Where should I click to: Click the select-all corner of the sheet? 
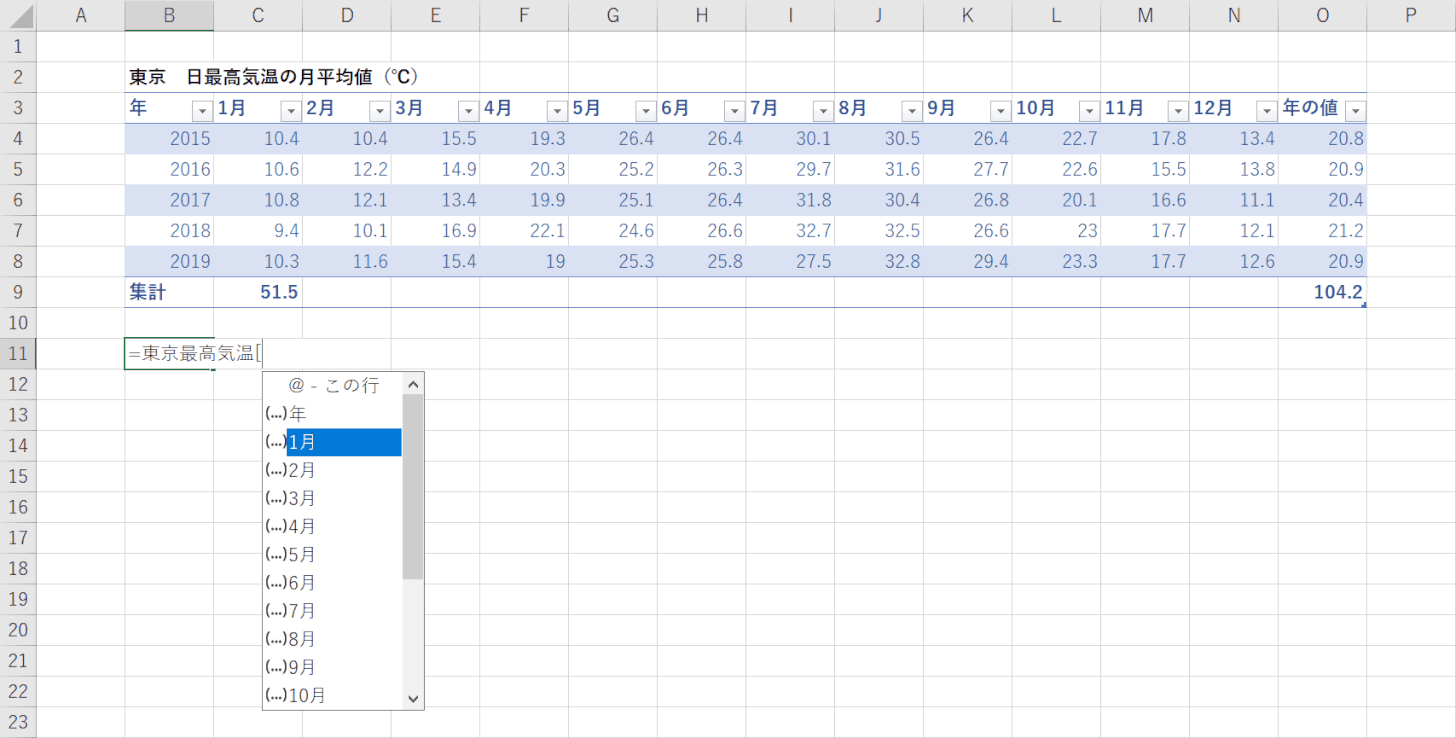click(18, 15)
